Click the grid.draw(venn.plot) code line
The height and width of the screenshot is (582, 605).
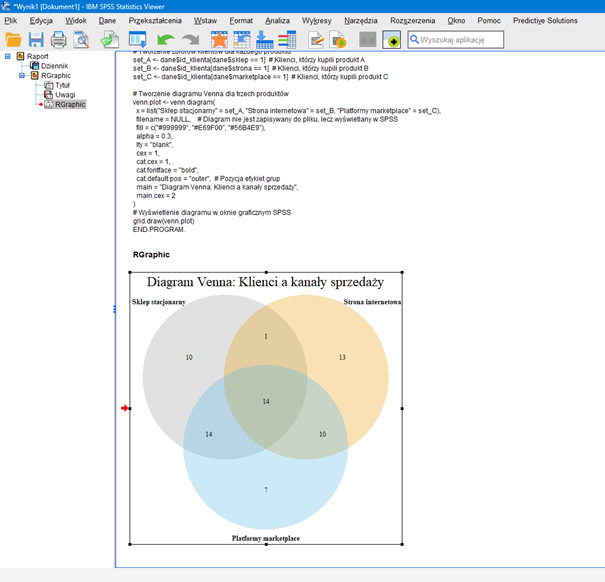click(164, 221)
